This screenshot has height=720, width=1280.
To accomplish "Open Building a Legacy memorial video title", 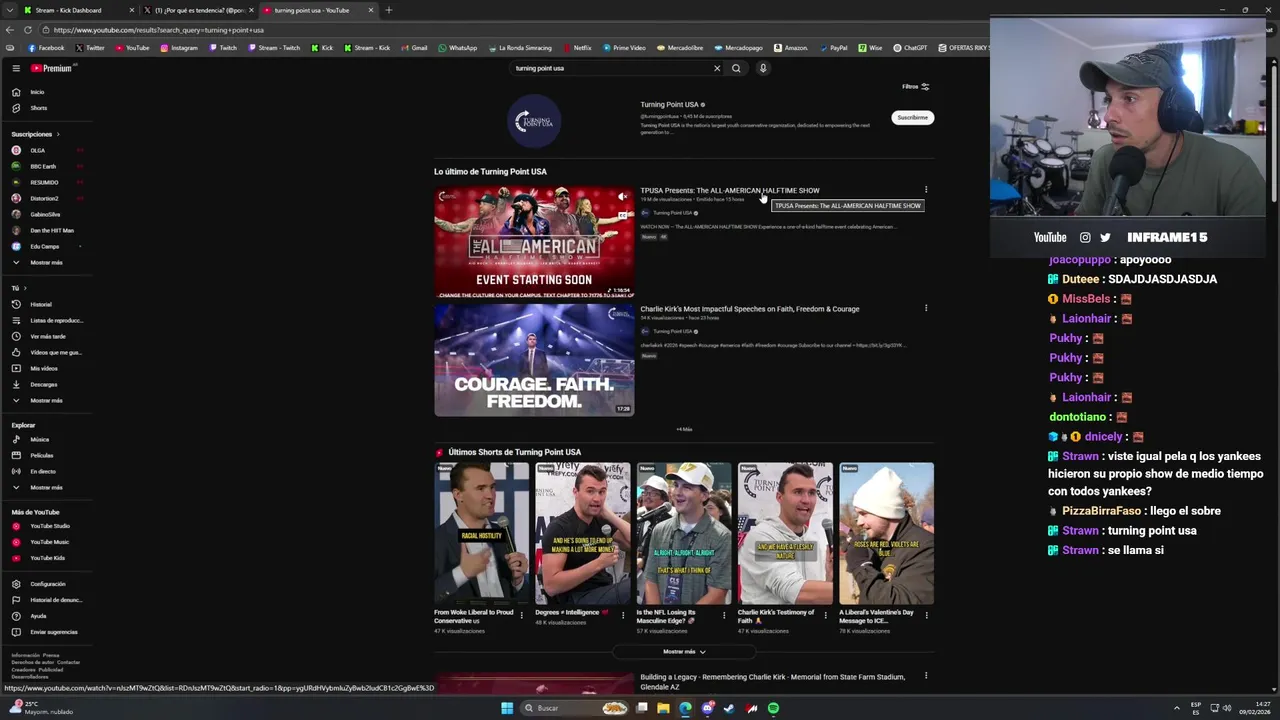I will [x=772, y=681].
